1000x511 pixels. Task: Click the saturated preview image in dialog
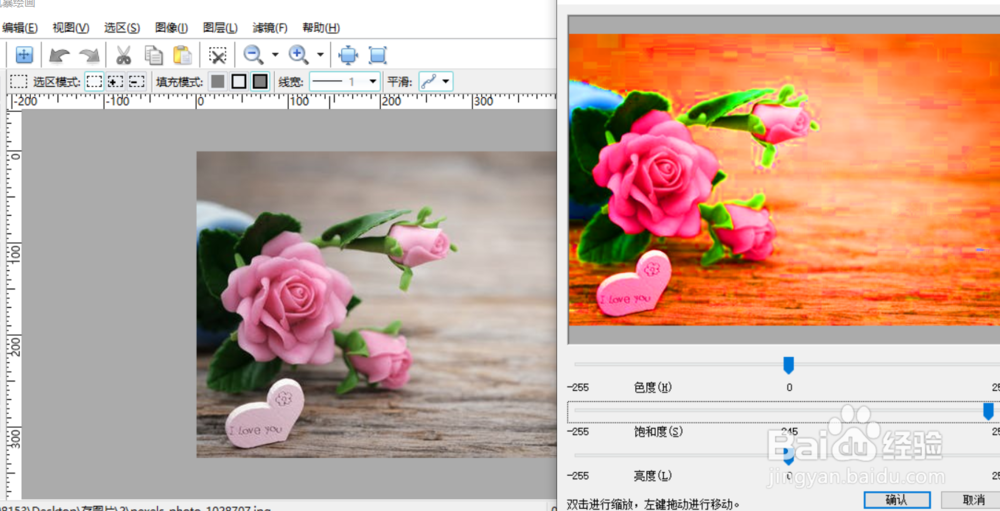[784, 180]
